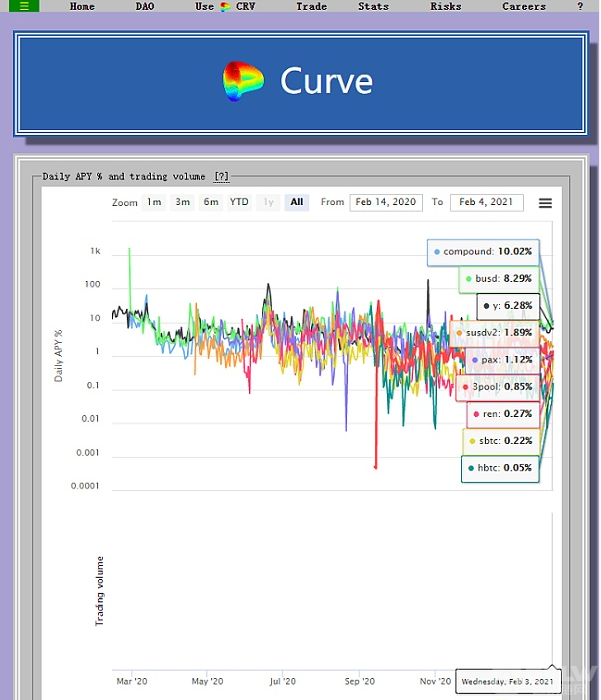Screen dimensions: 601x700
Task: Click the 0.0001 y-axis tick label
Action: click(x=85, y=486)
